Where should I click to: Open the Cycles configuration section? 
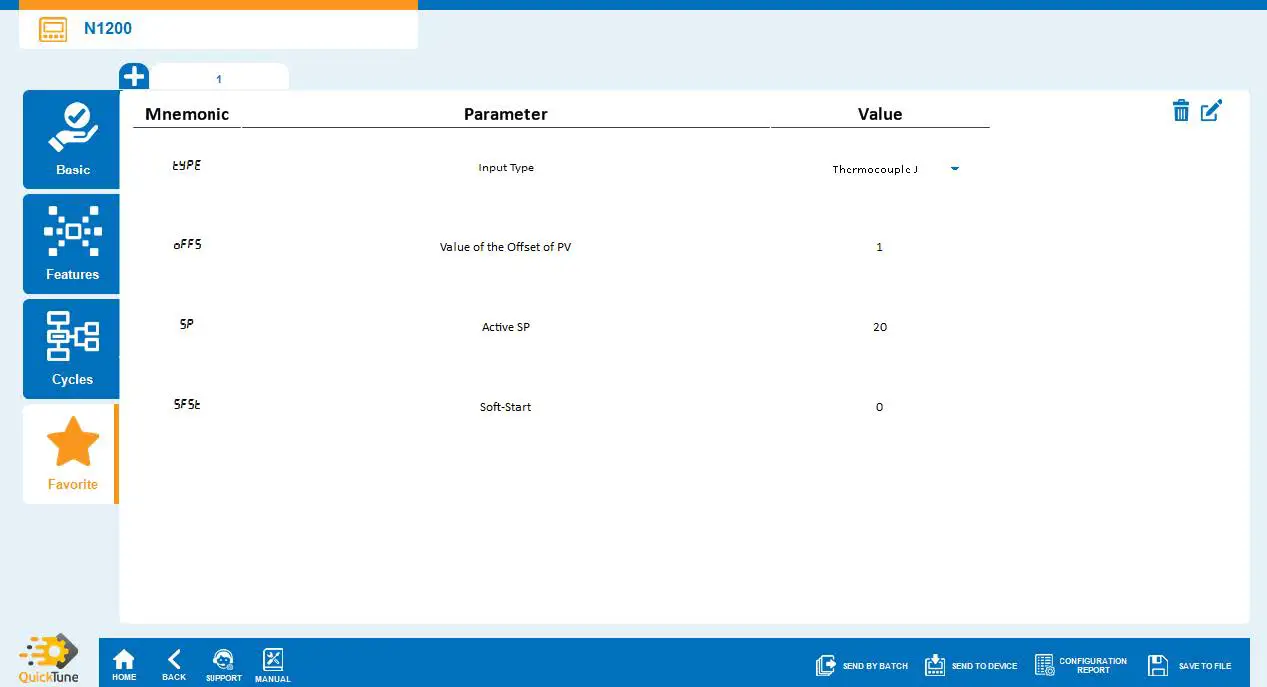(x=71, y=348)
